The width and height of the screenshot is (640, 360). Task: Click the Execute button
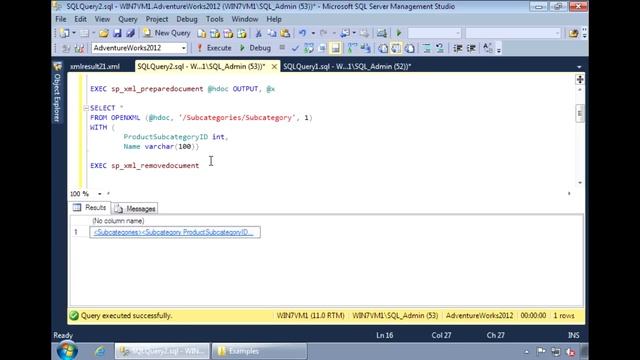point(214,48)
